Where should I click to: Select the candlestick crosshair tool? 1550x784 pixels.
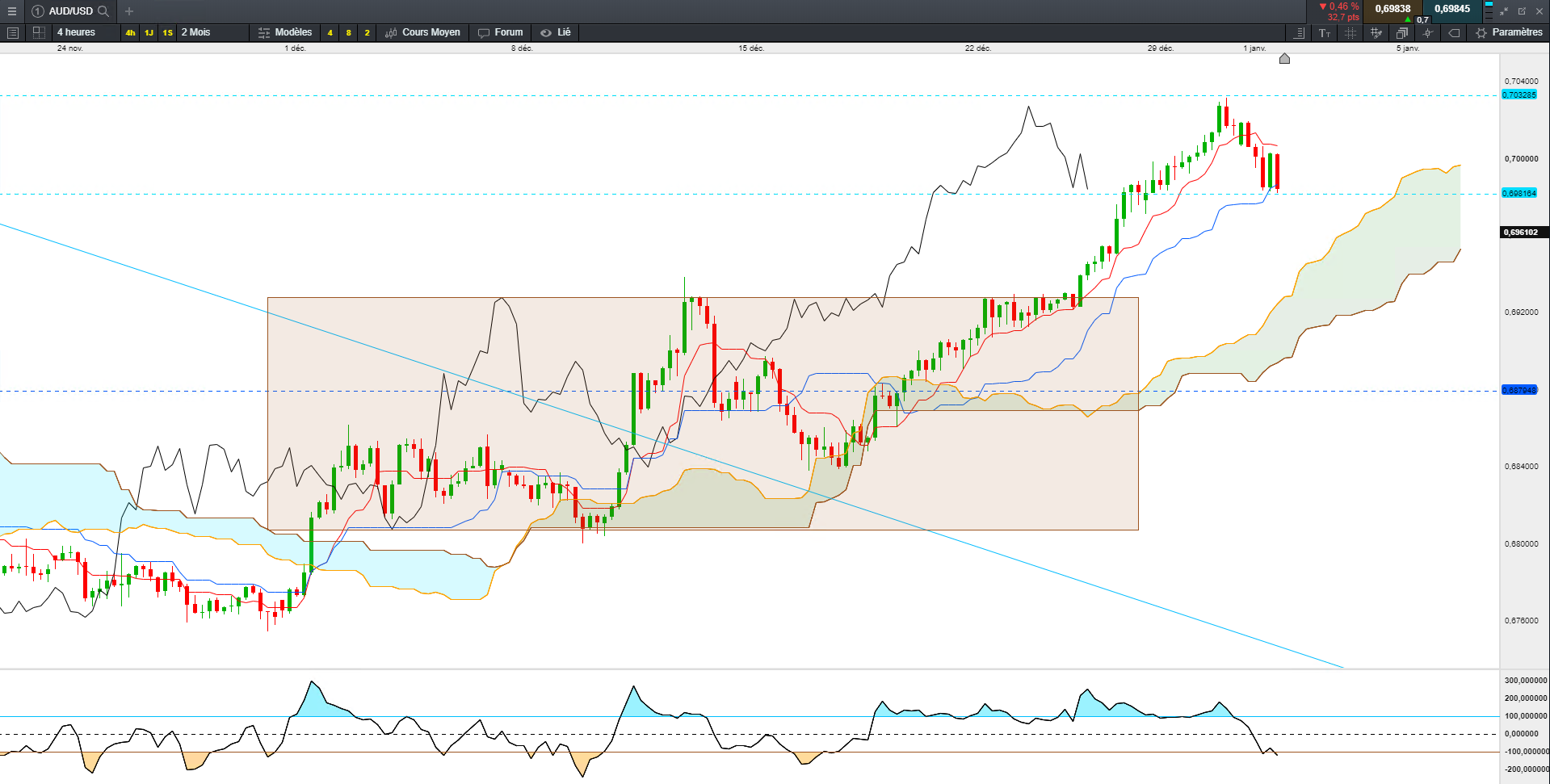coord(1428,33)
